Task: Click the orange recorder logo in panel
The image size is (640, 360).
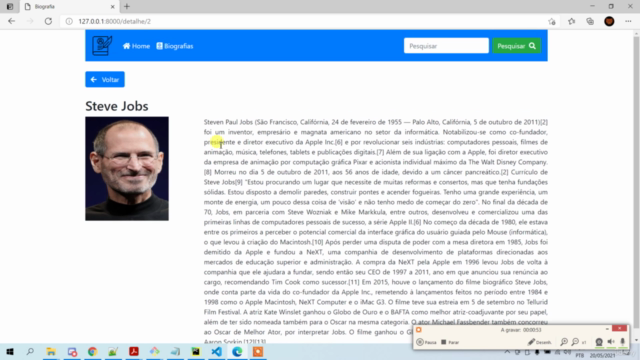Action: point(419,329)
